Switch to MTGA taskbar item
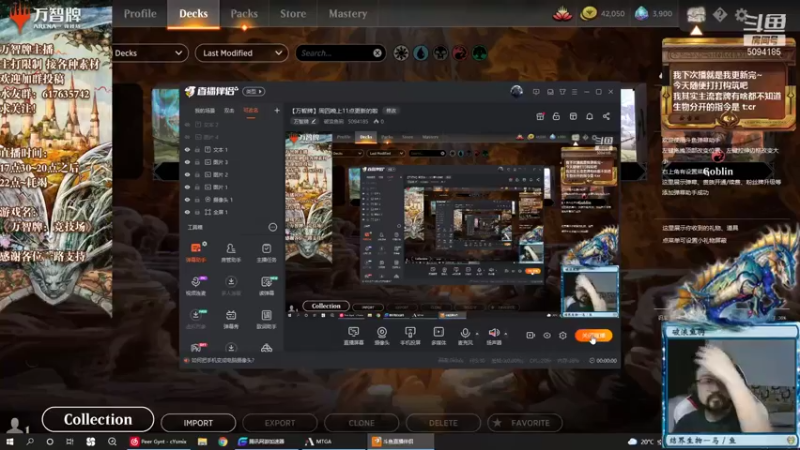Screen dimensions: 800x450 (318, 441)
